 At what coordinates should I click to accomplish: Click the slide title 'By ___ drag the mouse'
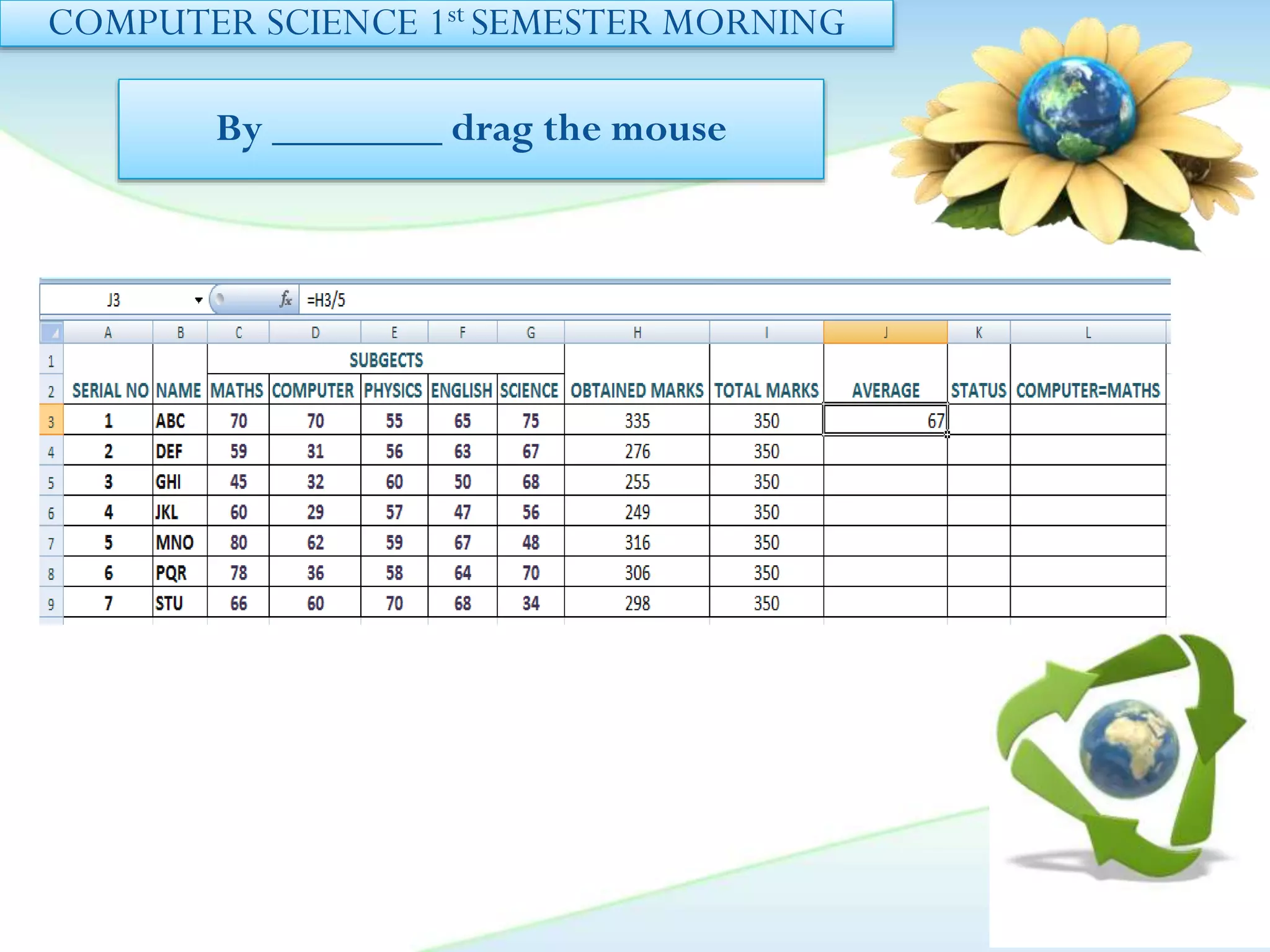click(471, 129)
